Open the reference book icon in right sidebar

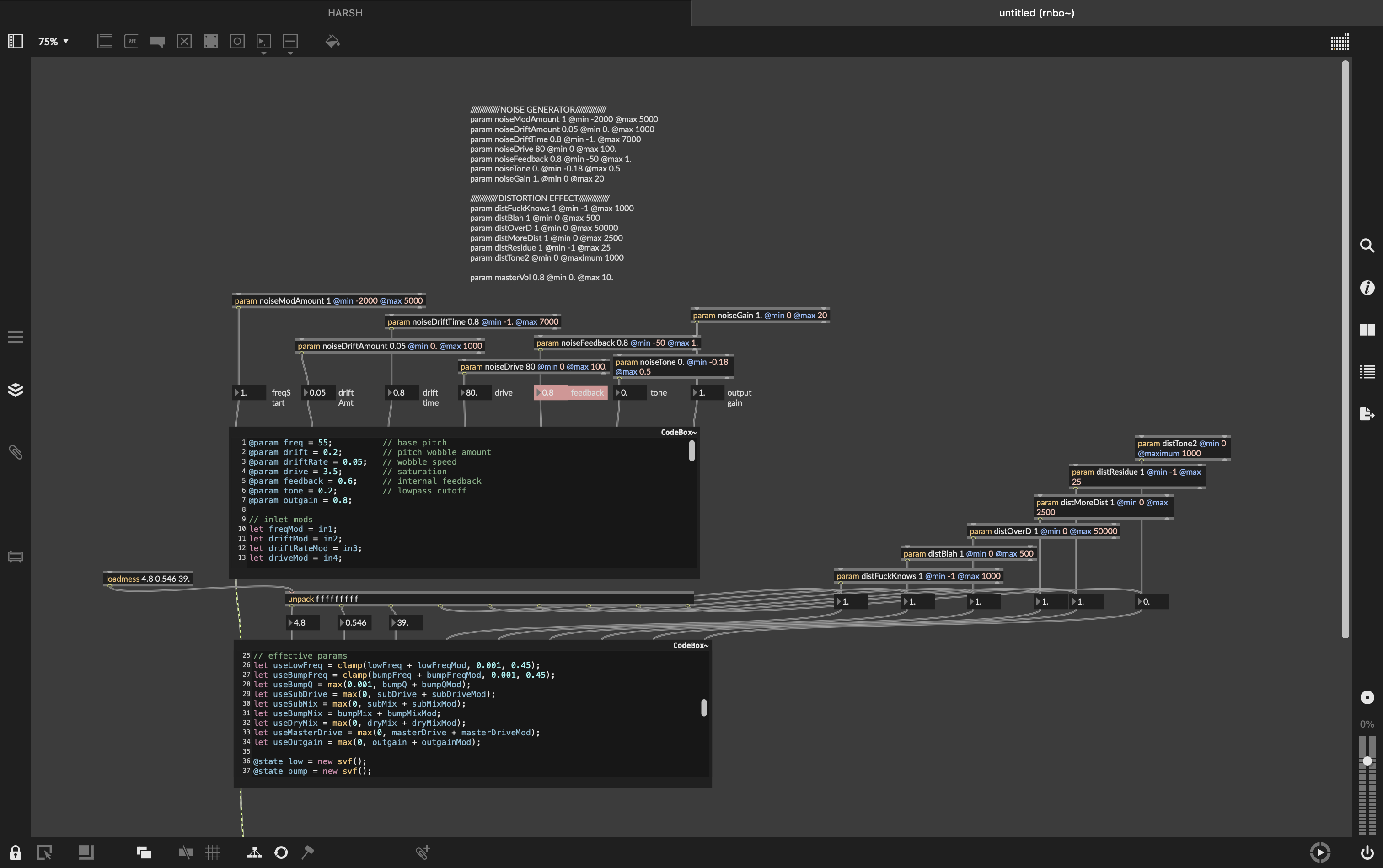[x=1367, y=330]
